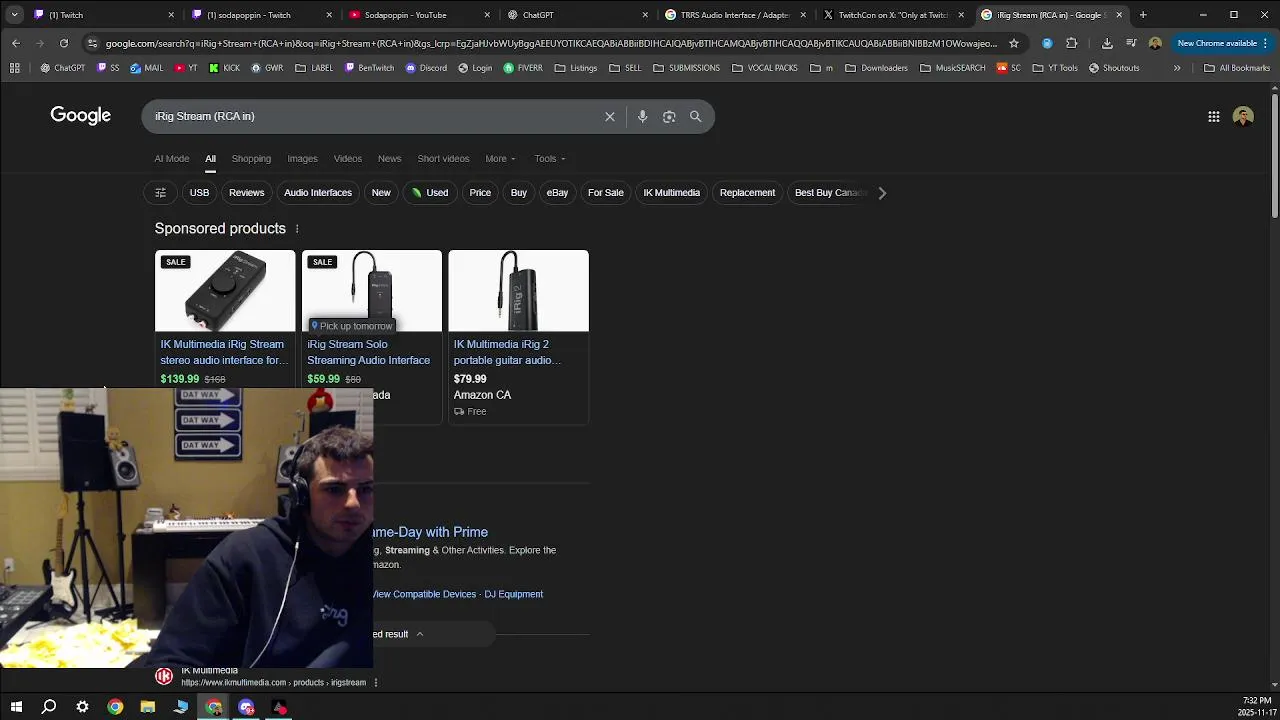1280x720 pixels.
Task: Bookmark this page with the star
Action: [x=1013, y=43]
